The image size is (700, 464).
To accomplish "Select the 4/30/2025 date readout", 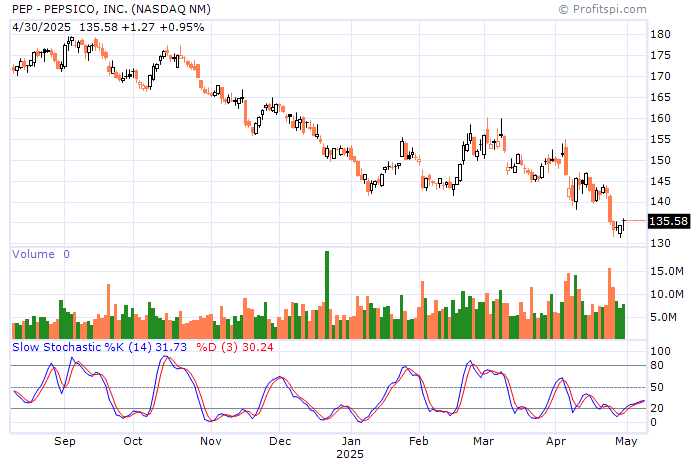I will [41, 27].
